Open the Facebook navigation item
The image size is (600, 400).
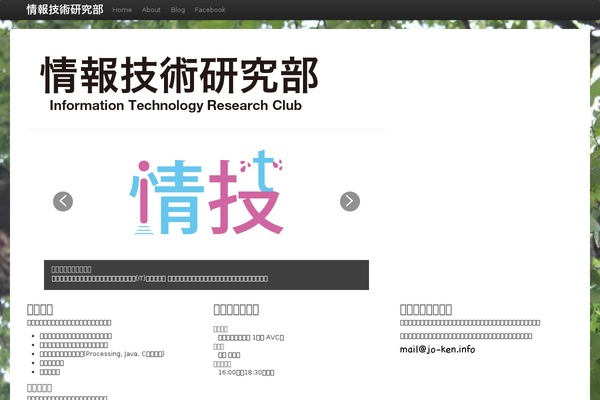(210, 10)
